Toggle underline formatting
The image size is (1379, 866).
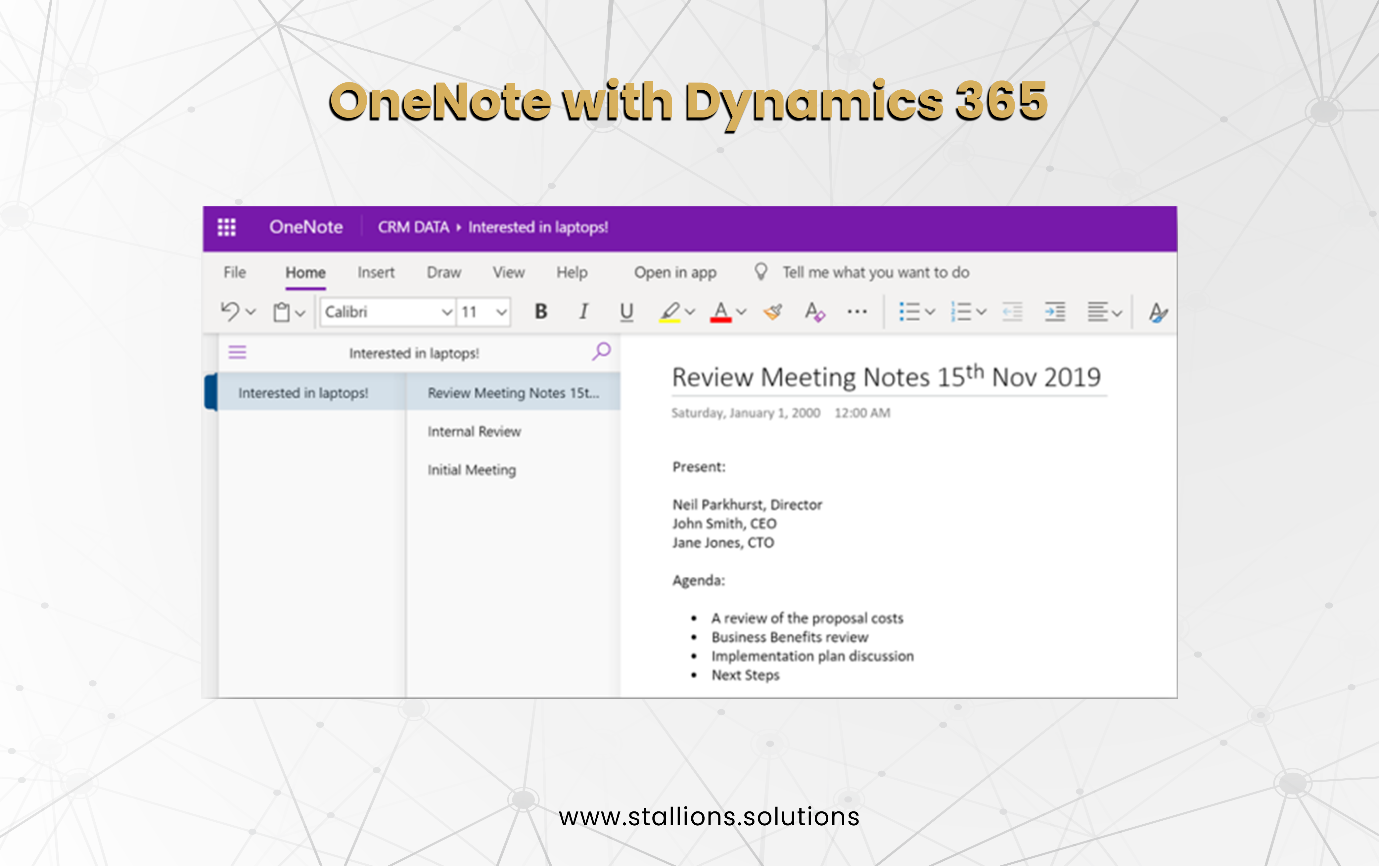627,312
